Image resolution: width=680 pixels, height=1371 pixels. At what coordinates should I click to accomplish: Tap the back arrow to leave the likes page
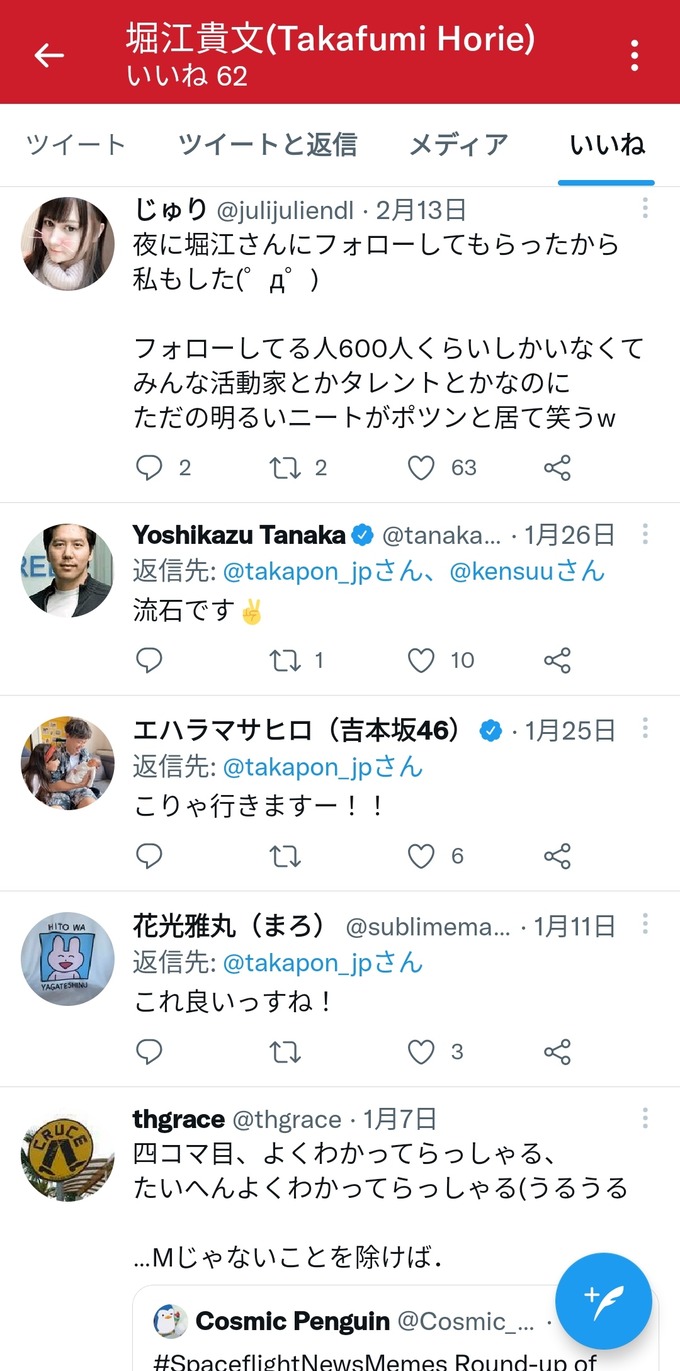tap(47, 55)
